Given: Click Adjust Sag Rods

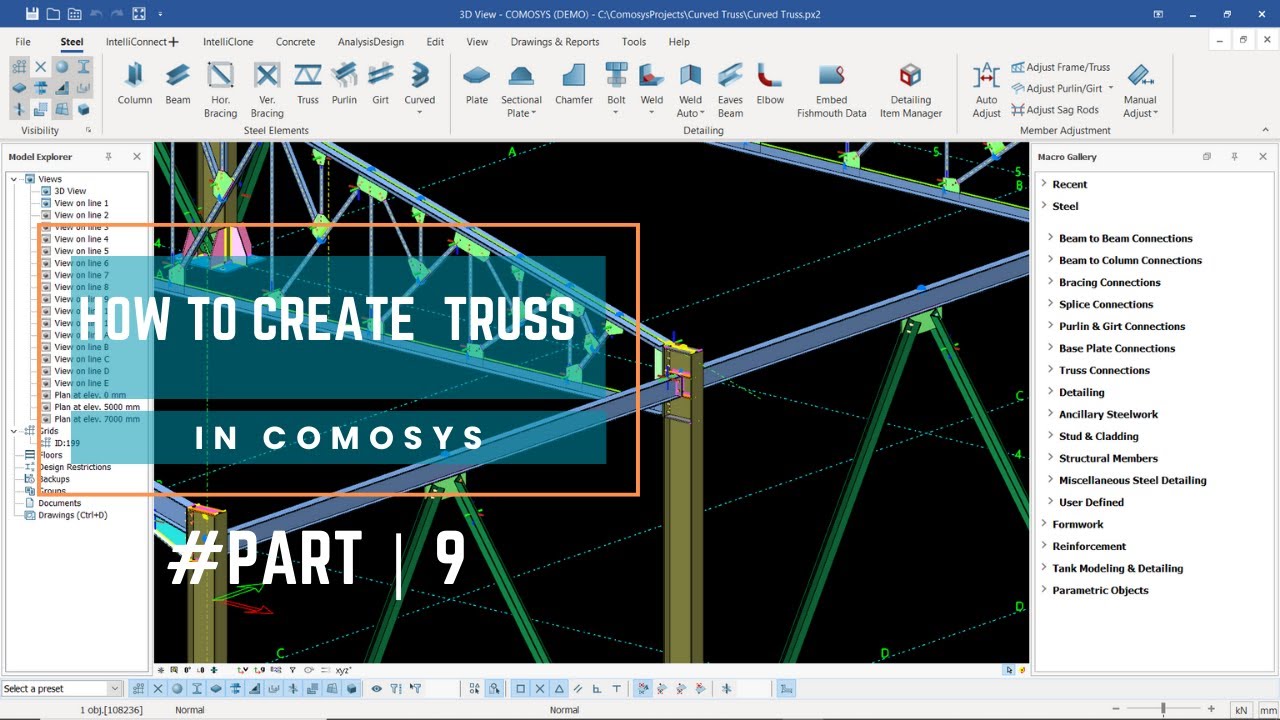Looking at the screenshot, I should (1054, 110).
